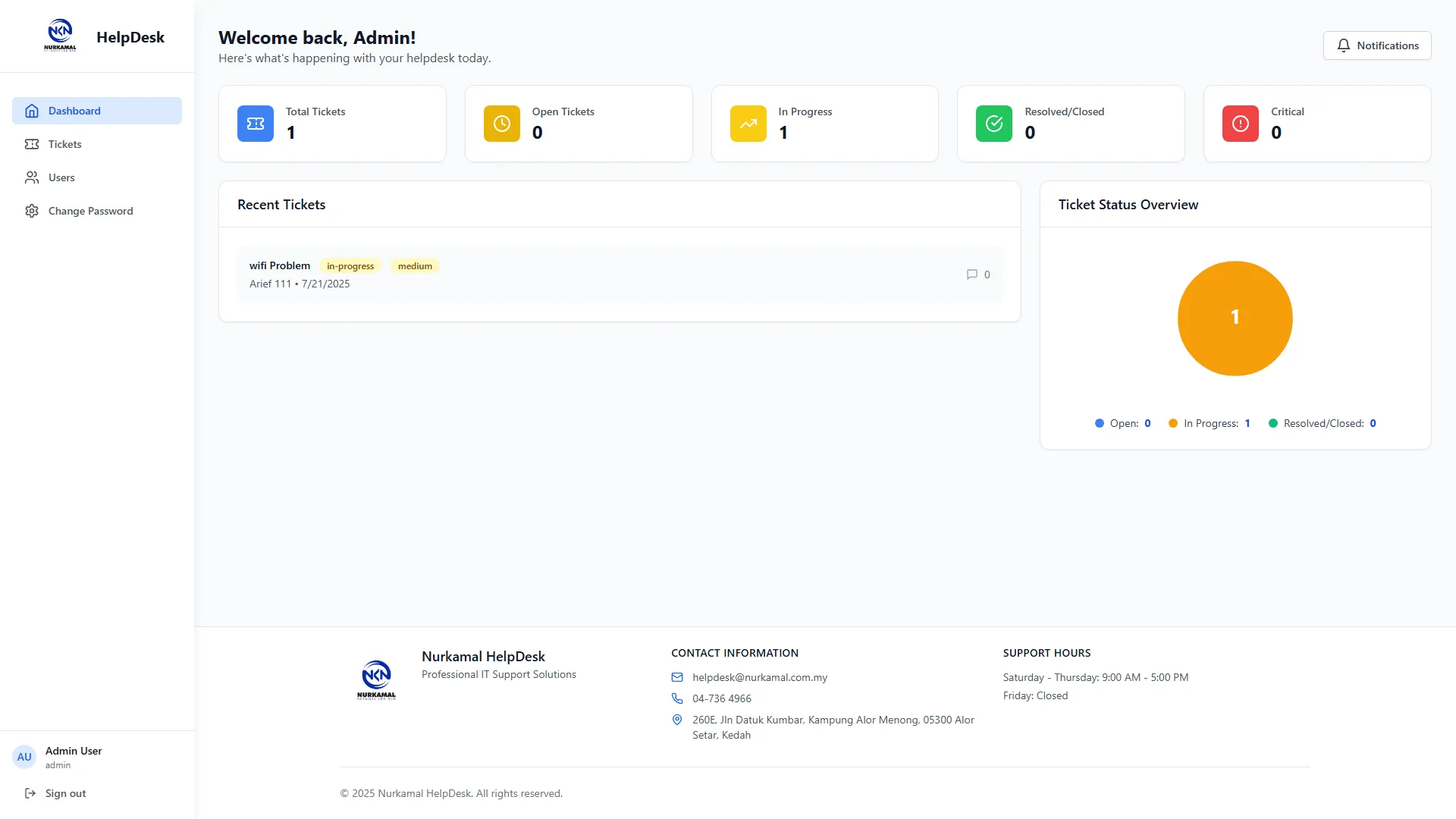The width and height of the screenshot is (1456, 819).
Task: Open the Tickets page from sidebar
Action: [x=97, y=144]
